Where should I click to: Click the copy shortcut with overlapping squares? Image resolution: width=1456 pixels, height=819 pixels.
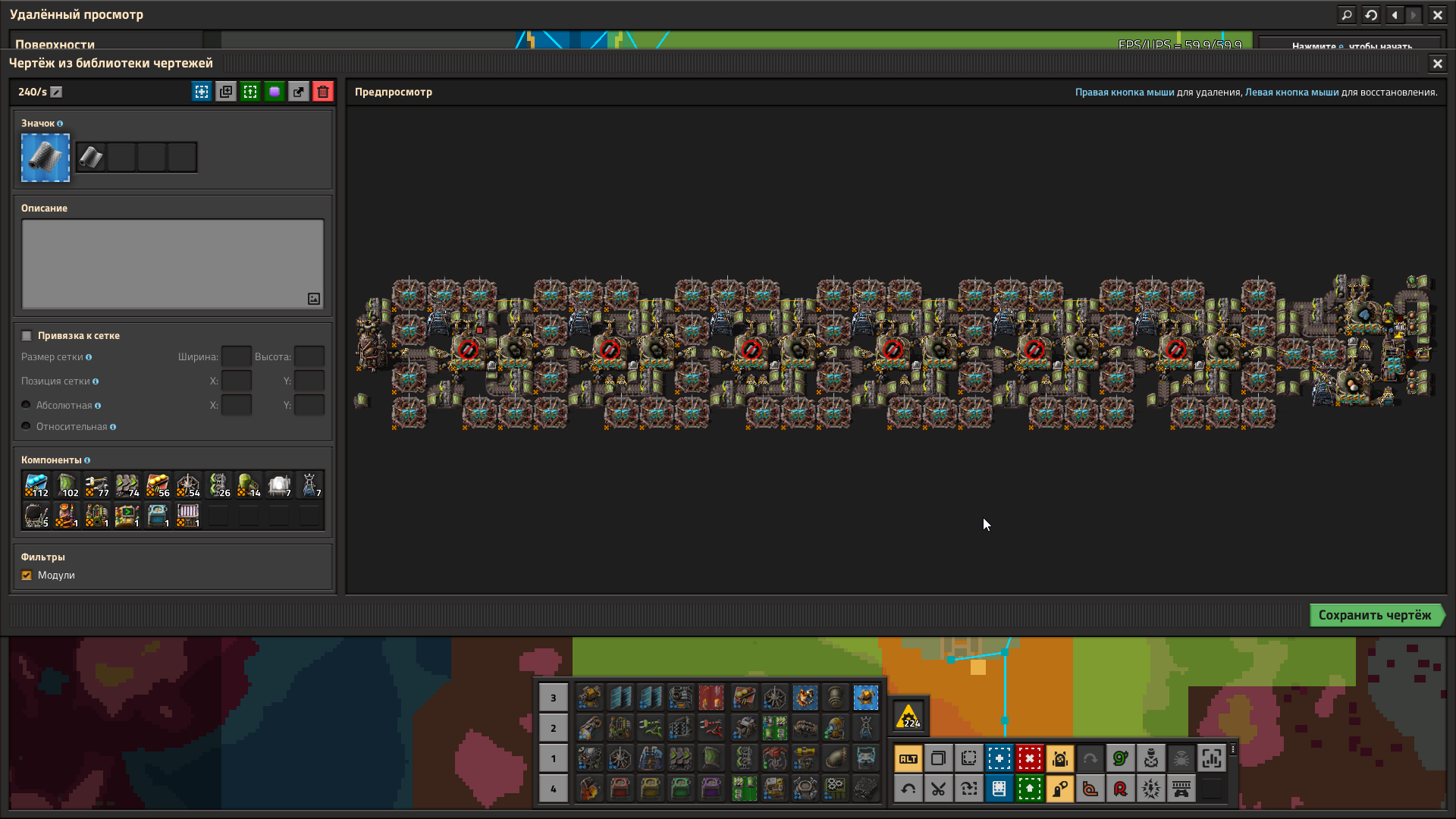click(939, 758)
